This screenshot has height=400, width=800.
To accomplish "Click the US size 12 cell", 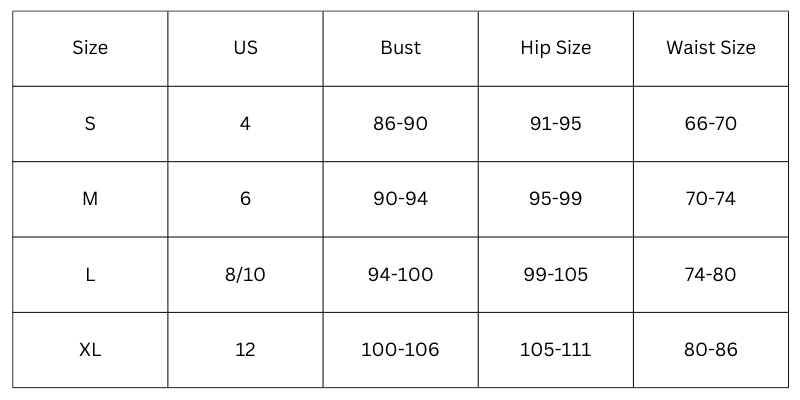I will (x=245, y=350).
